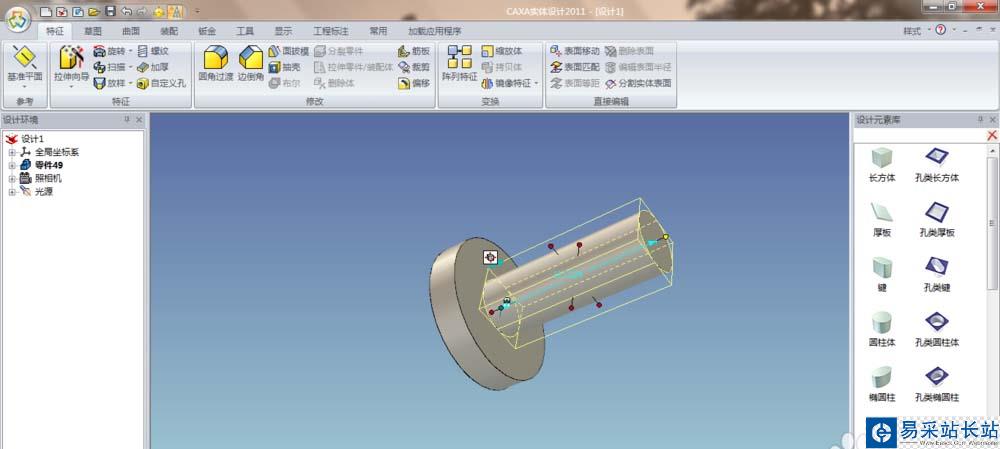Switch to the 工程标注 ribbon tab
Screen dimensions: 1000x449
tap(331, 31)
